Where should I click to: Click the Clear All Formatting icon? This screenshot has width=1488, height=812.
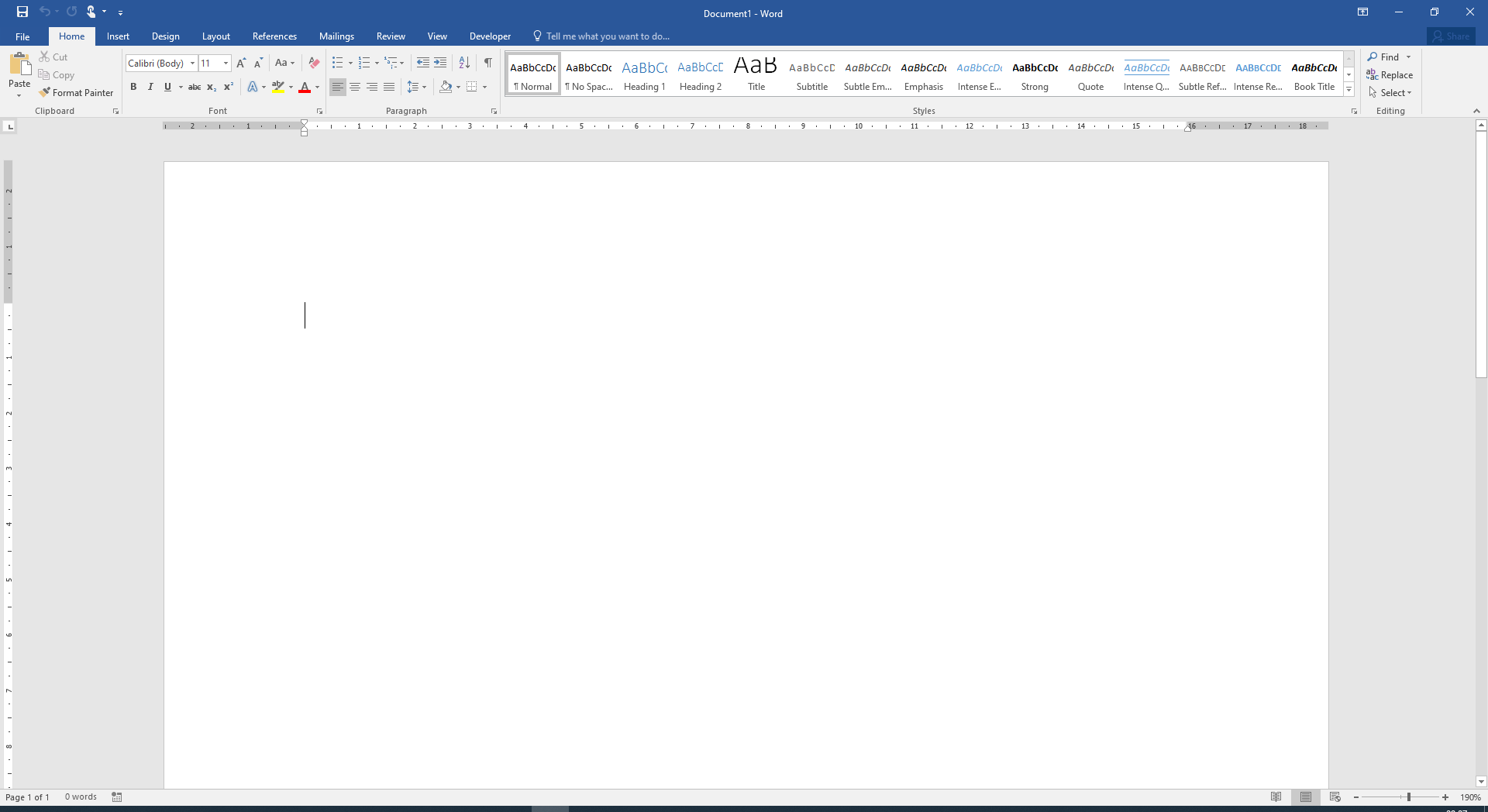314,63
